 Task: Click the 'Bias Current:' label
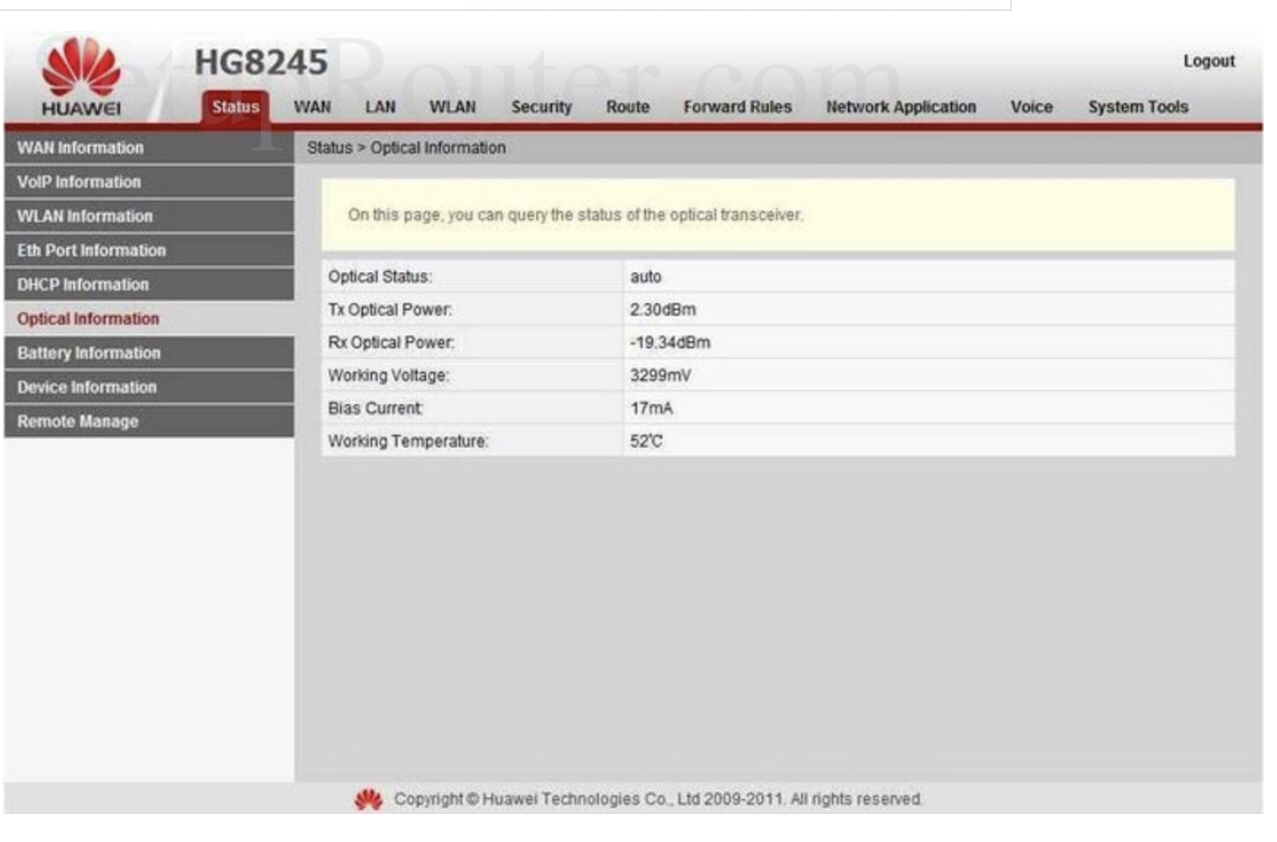[x=375, y=409]
